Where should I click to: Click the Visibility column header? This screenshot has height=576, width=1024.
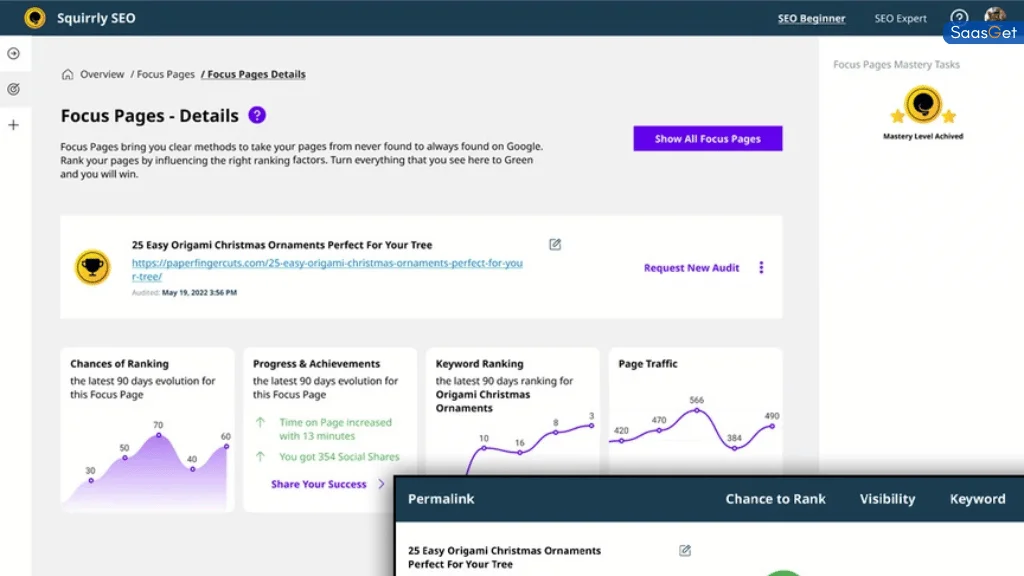887,499
